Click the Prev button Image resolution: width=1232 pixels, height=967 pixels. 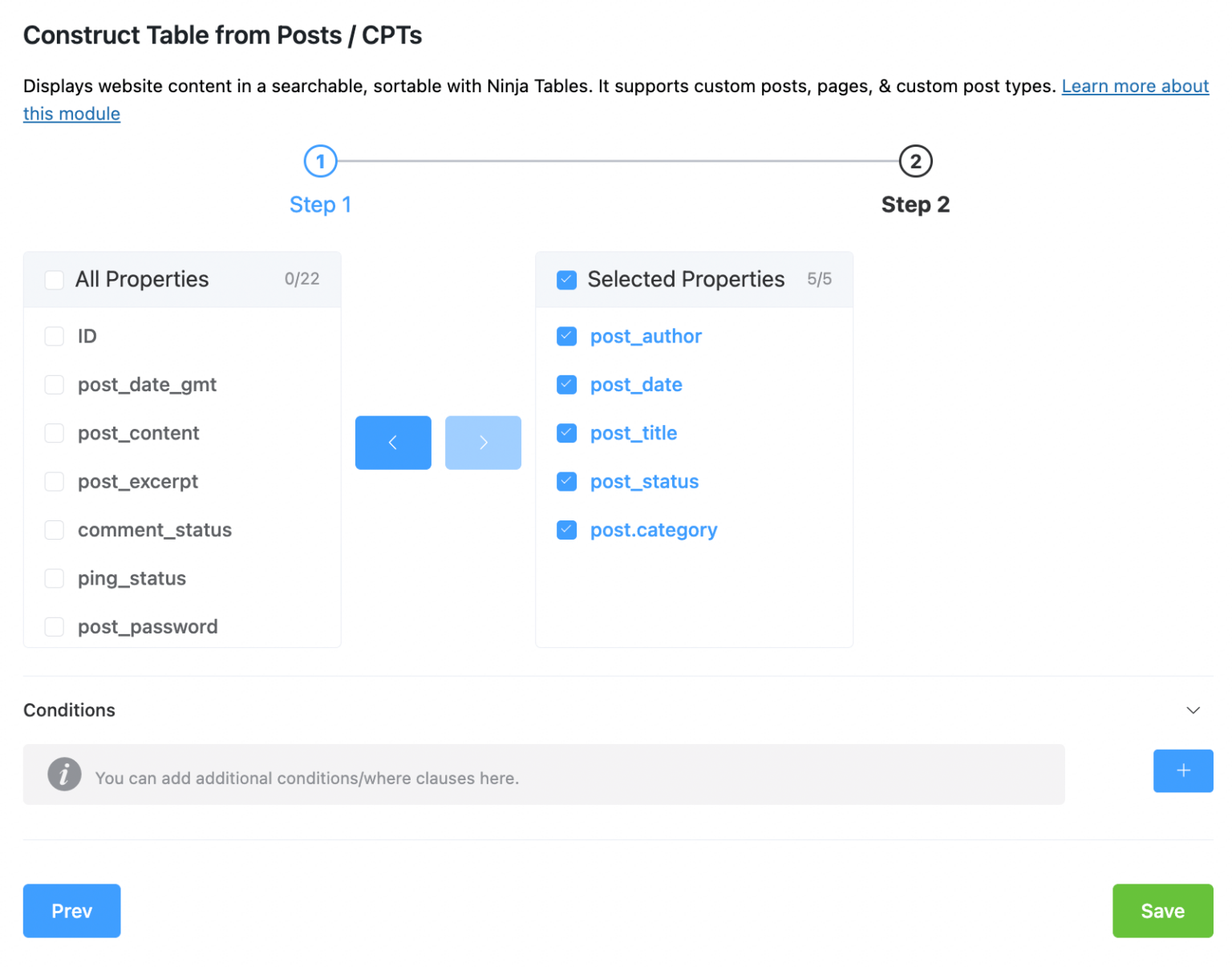[71, 910]
